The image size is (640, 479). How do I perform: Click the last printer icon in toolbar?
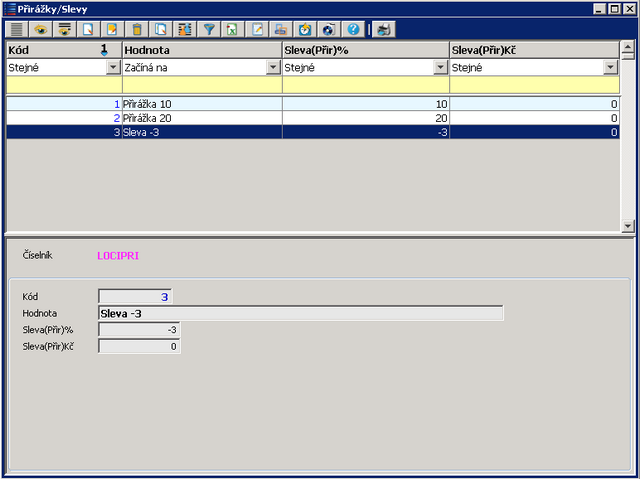(384, 29)
